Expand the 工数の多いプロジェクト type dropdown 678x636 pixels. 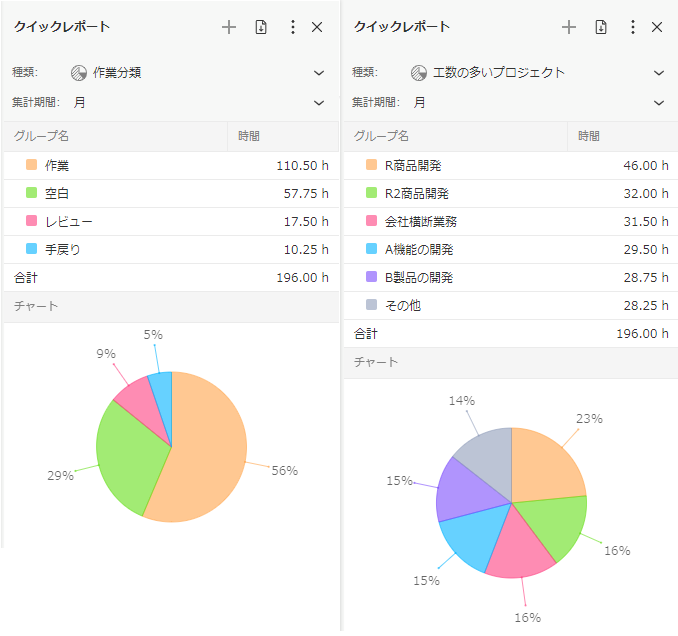[x=658, y=72]
